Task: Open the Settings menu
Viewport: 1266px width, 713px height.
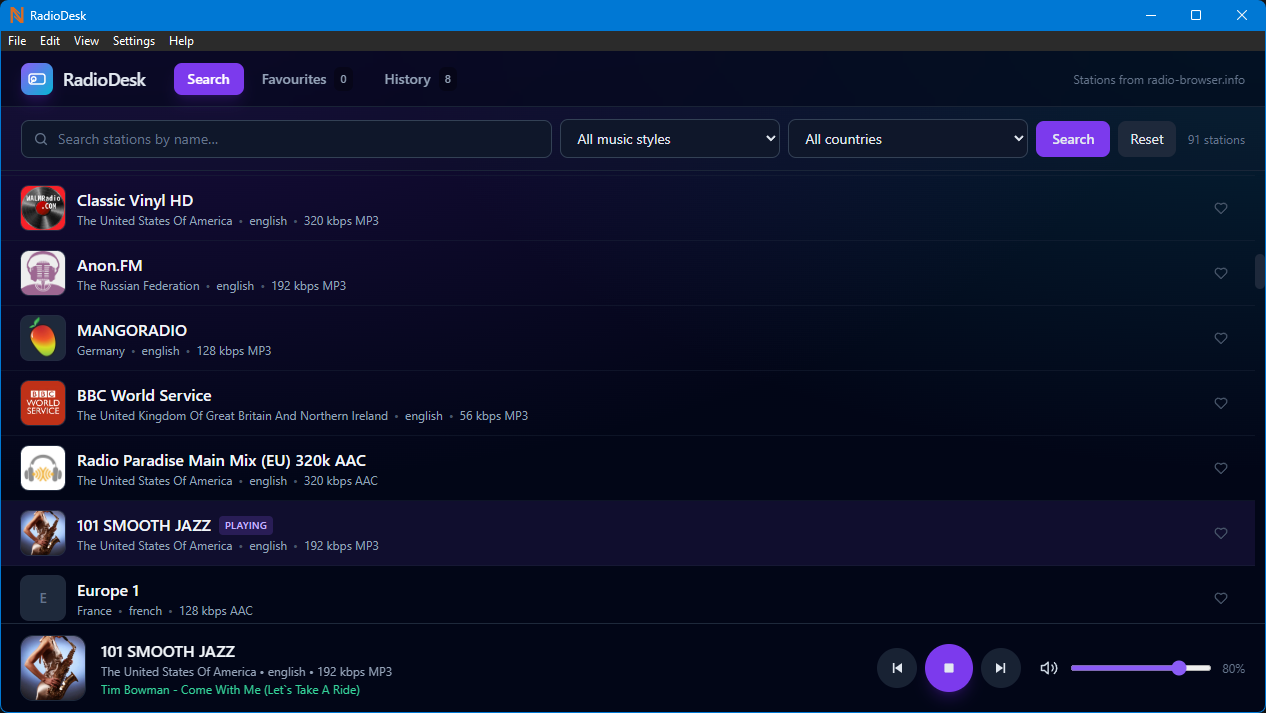Action: coord(134,41)
